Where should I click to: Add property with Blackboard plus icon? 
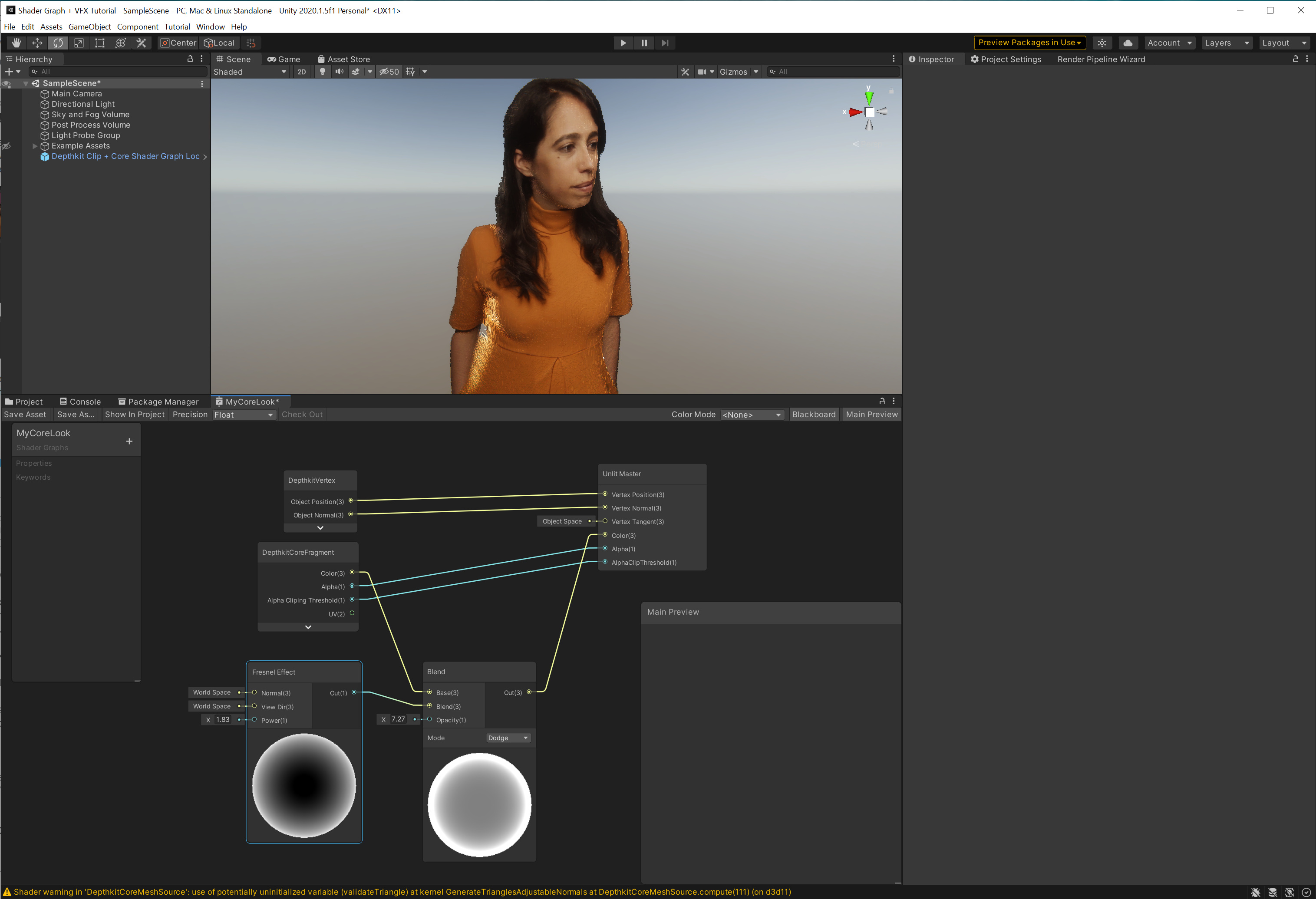[129, 441]
